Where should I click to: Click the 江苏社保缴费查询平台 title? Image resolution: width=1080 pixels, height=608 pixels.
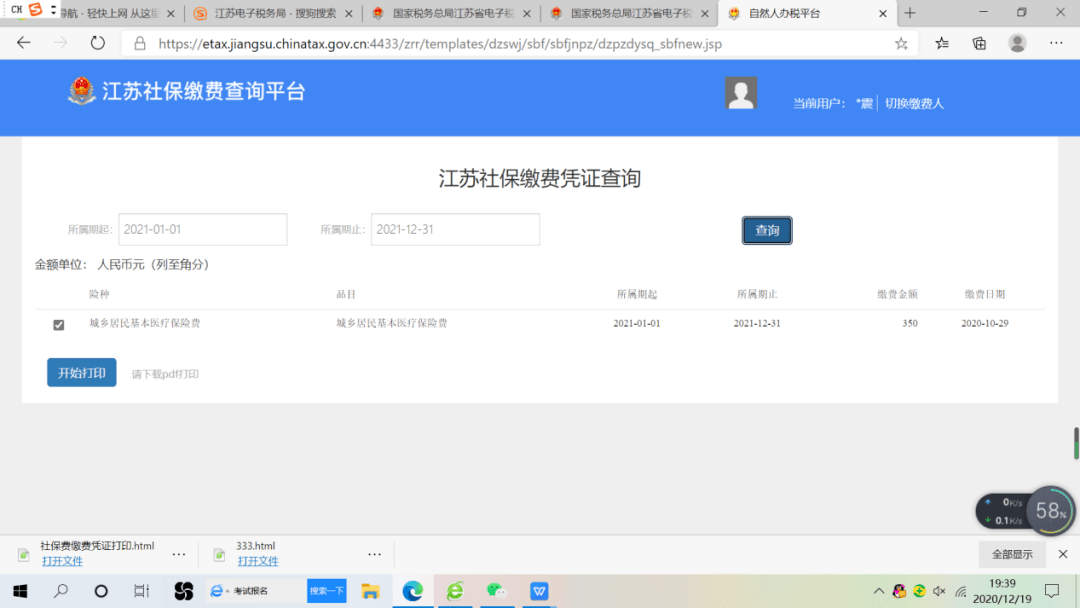204,91
